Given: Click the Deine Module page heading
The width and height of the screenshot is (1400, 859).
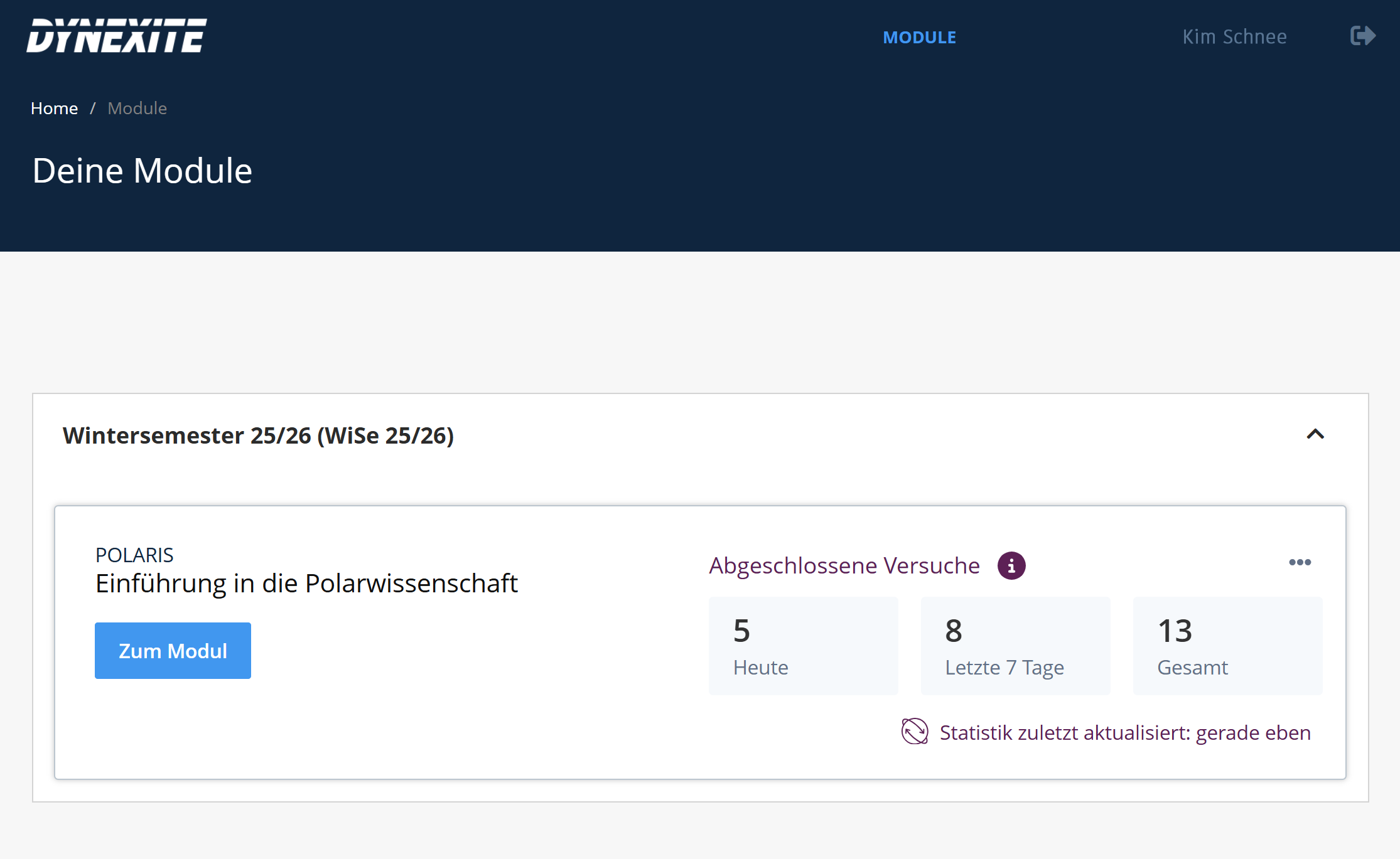Looking at the screenshot, I should [143, 171].
